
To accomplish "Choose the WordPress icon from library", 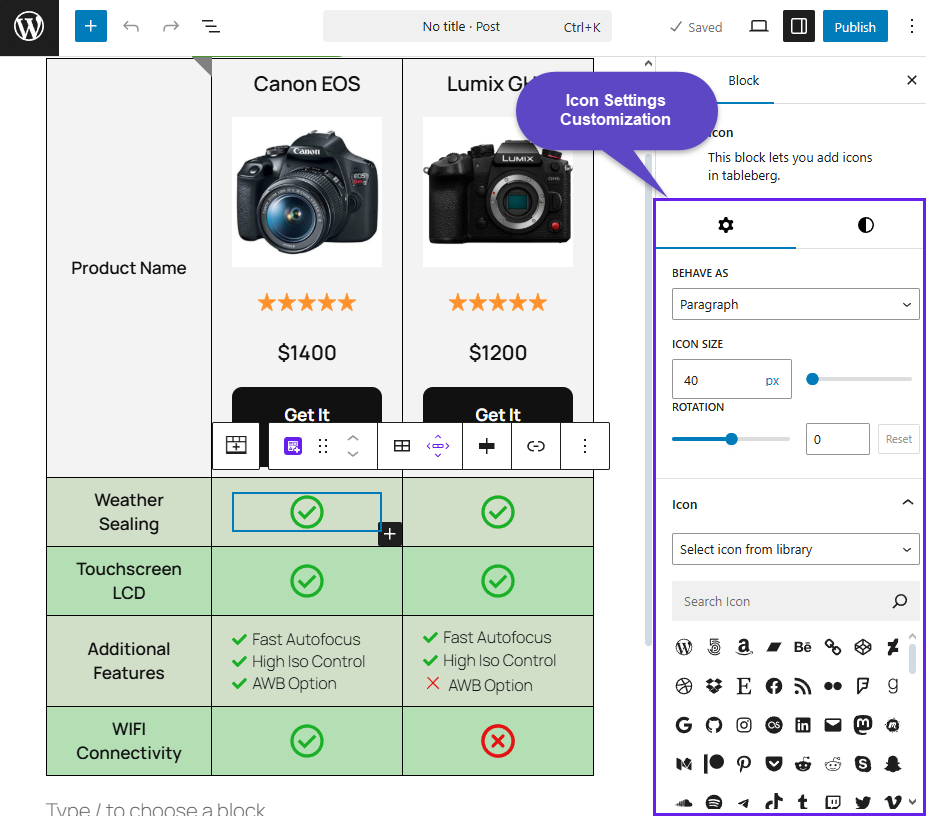I will (x=684, y=647).
